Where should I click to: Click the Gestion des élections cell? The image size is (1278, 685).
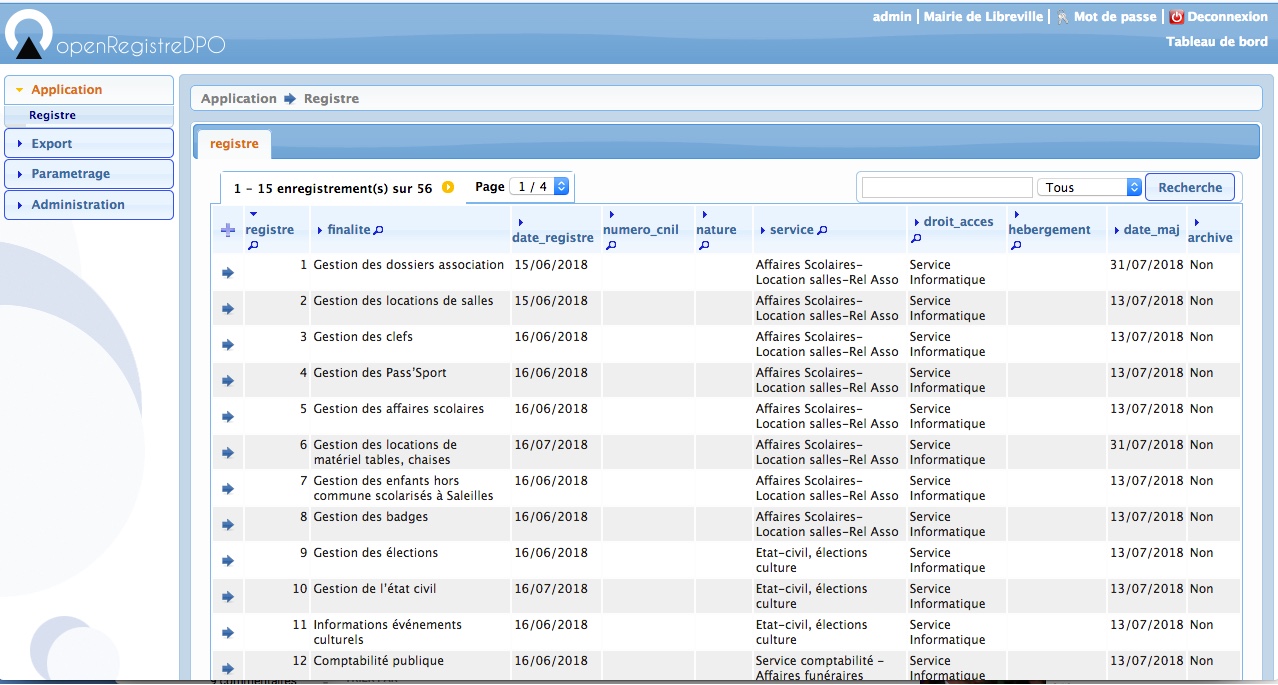(376, 553)
